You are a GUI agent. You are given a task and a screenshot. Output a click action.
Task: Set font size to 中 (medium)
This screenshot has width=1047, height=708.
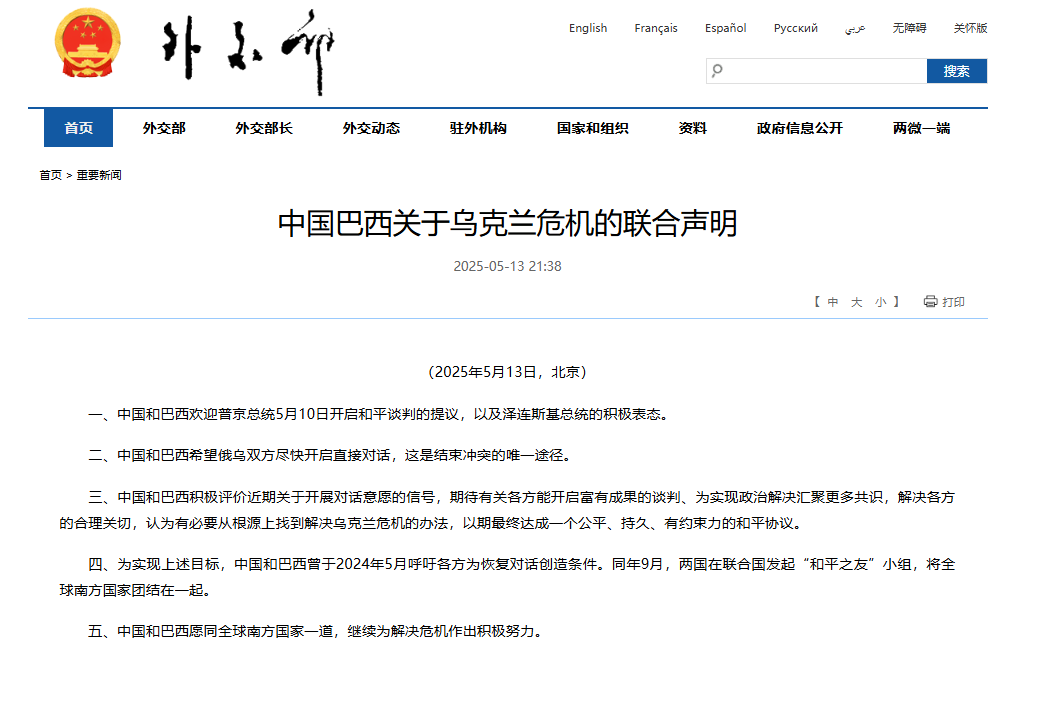tap(833, 302)
